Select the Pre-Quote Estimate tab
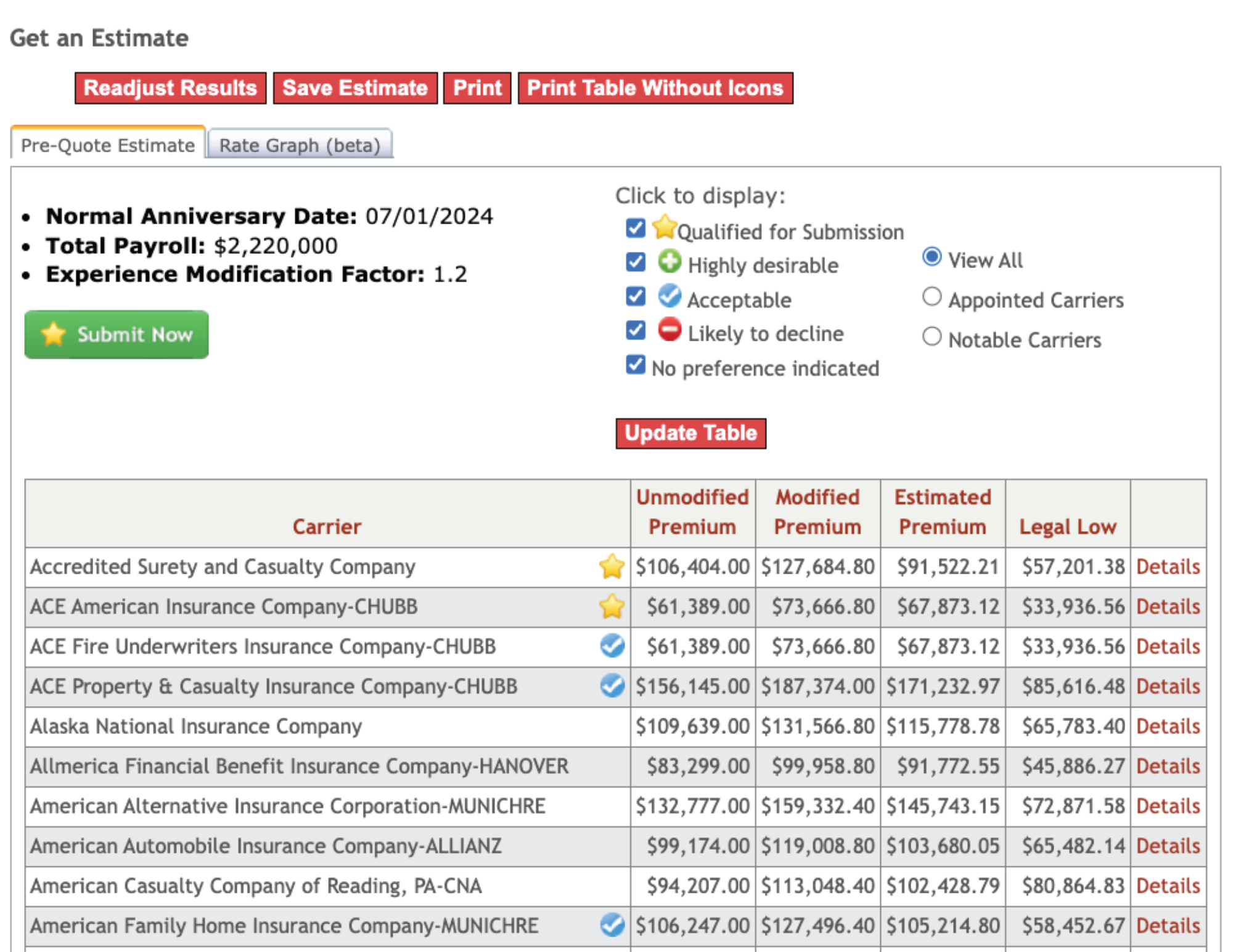This screenshot has height=952, width=1233. tap(107, 144)
